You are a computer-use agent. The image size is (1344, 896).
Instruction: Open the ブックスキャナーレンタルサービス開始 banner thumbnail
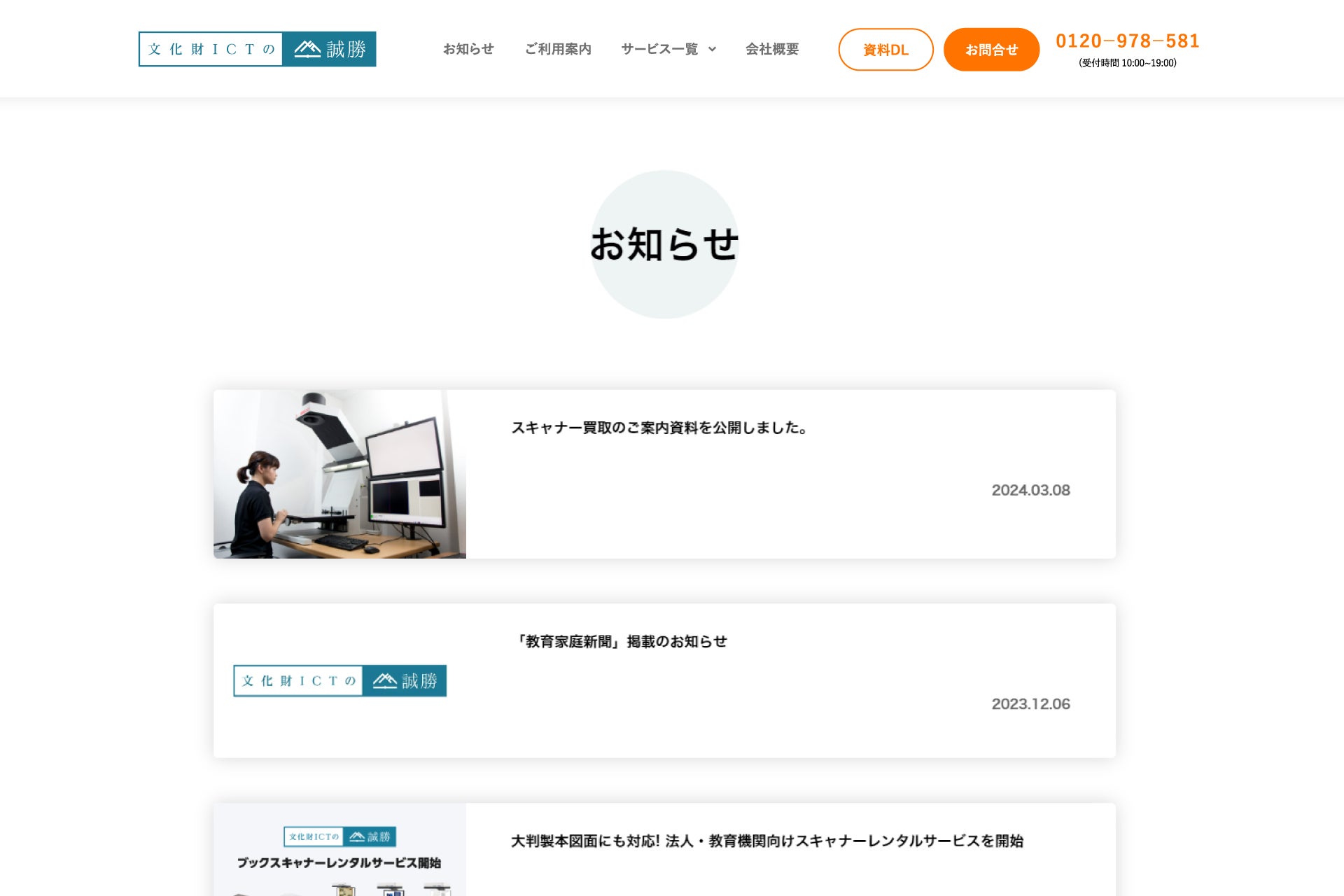(339, 868)
